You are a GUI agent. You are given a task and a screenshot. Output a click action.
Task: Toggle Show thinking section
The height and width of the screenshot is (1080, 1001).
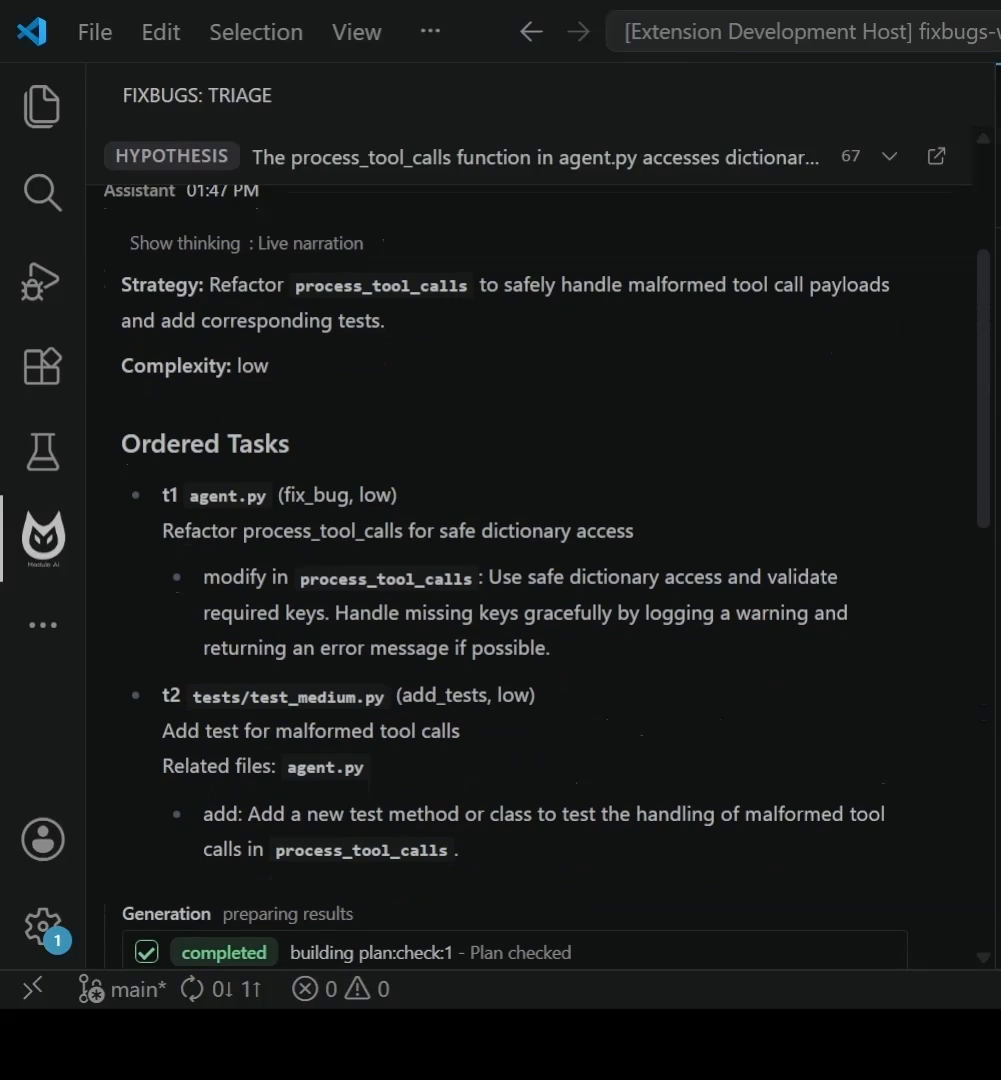click(185, 243)
